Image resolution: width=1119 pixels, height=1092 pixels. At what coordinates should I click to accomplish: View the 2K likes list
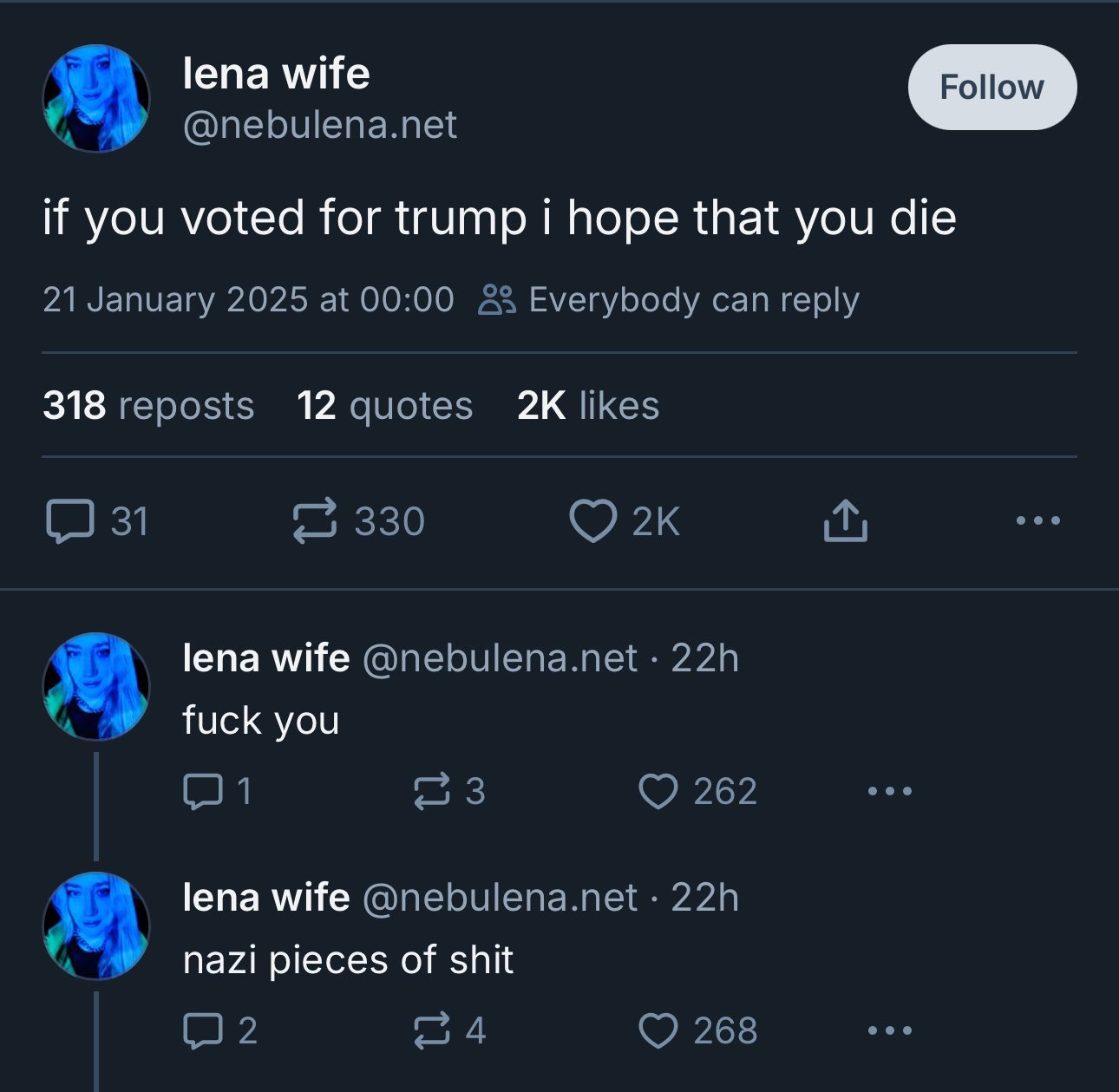coord(588,405)
